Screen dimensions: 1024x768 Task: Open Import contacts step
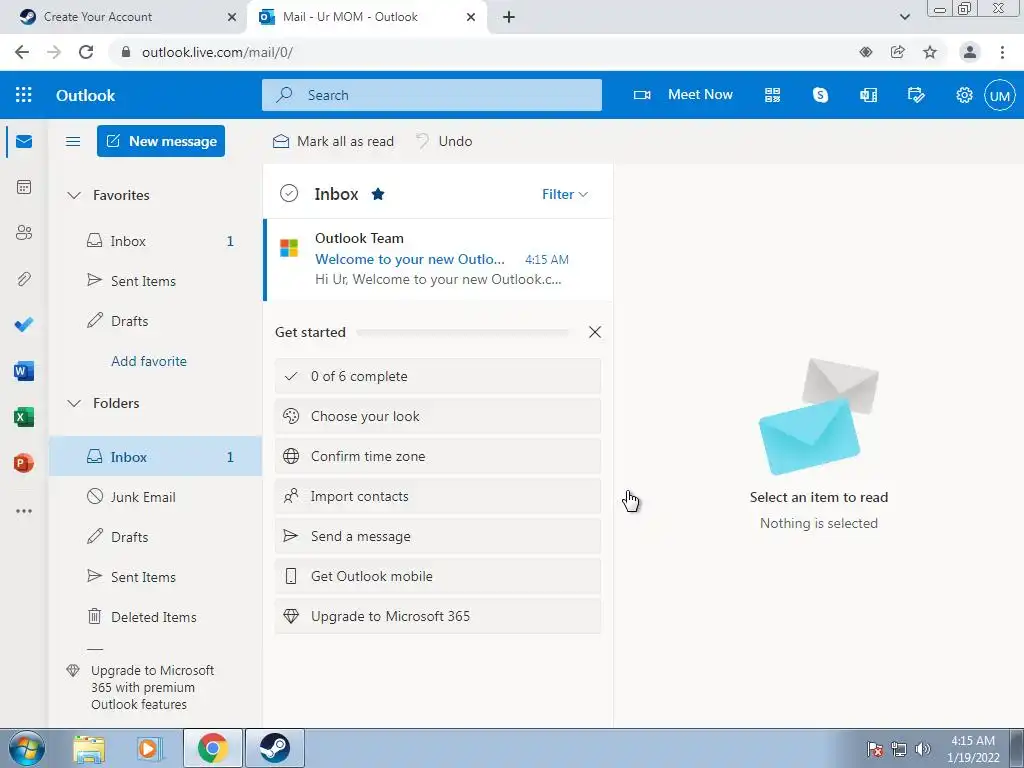pos(438,496)
